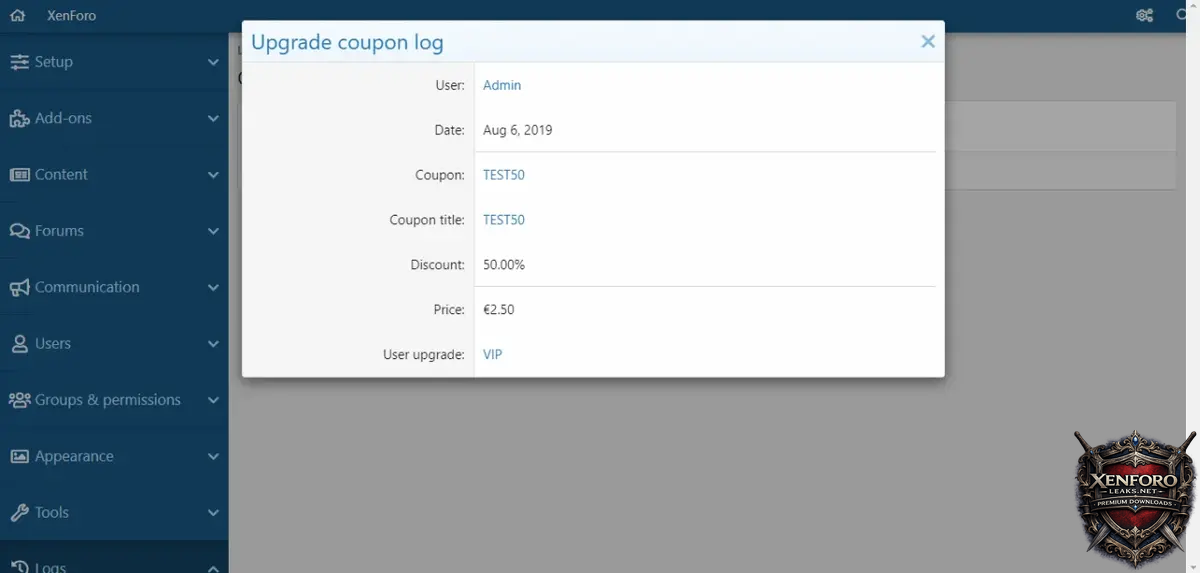Open the admin settings gears icon
The height and width of the screenshot is (573, 1200).
[1145, 16]
